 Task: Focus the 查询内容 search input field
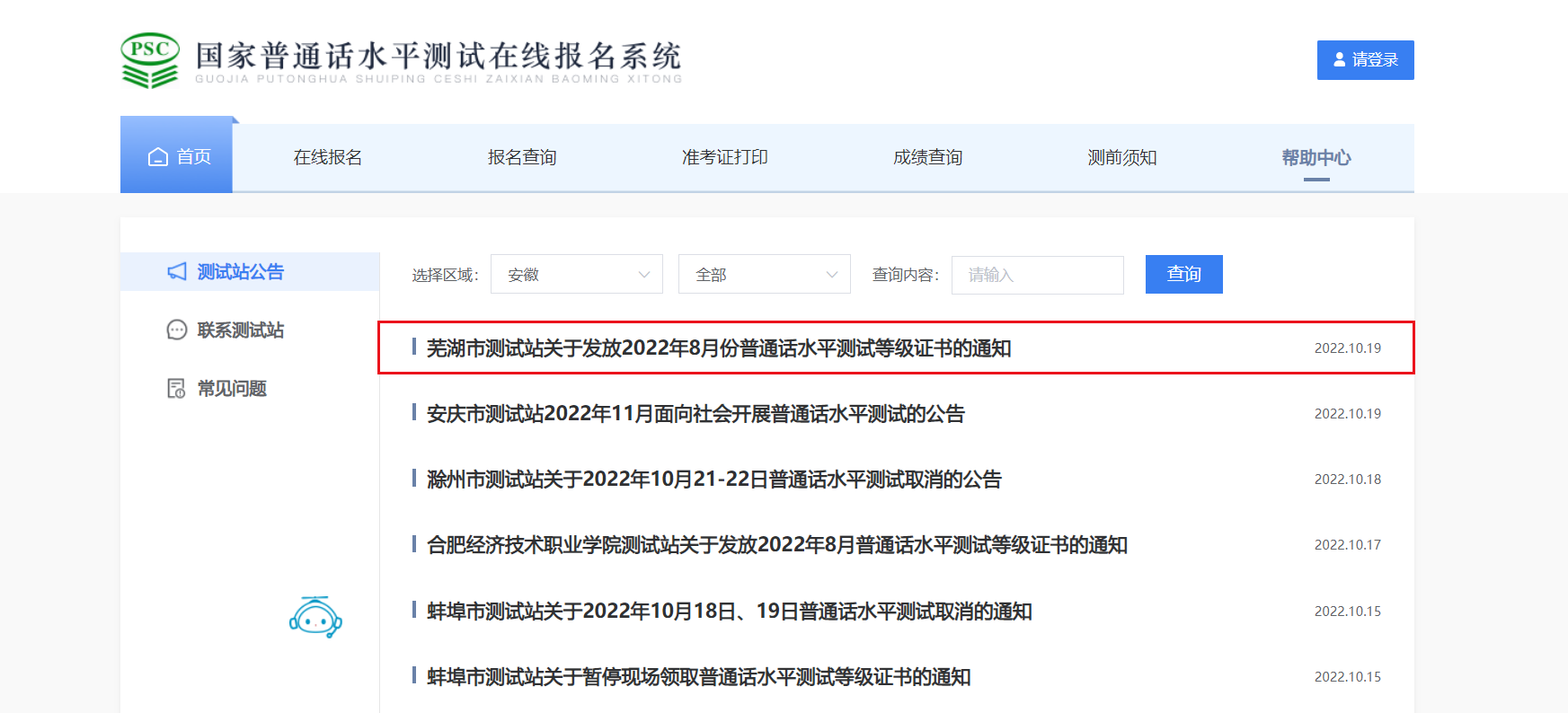[x=1038, y=275]
